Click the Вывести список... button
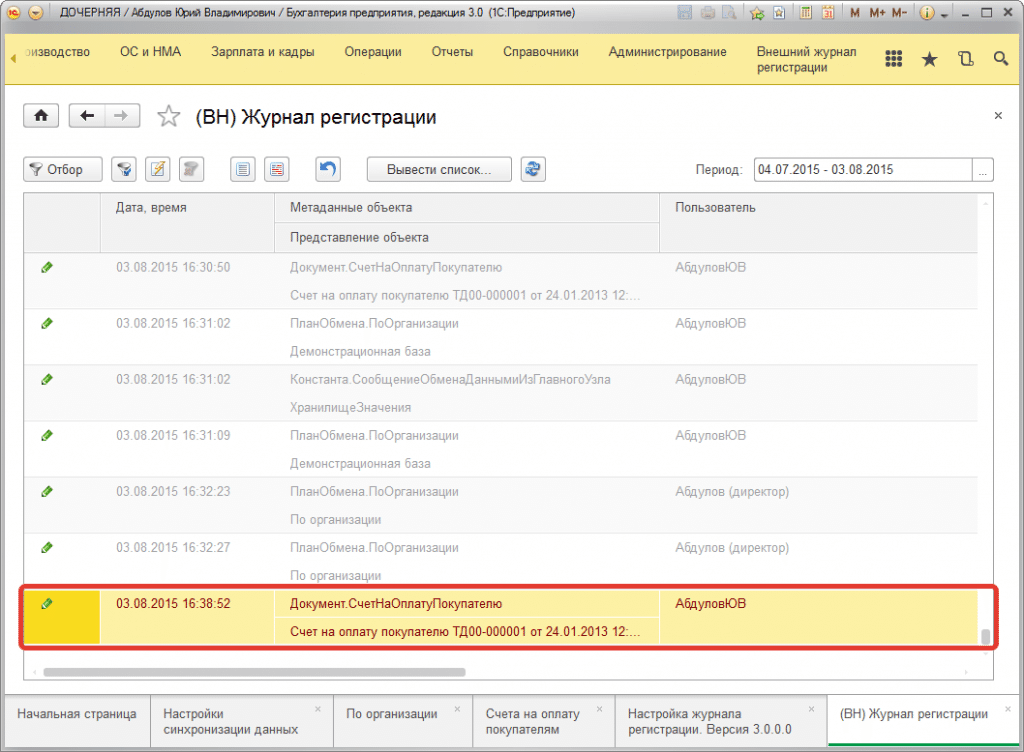Viewport: 1024px width, 752px height. [x=439, y=169]
